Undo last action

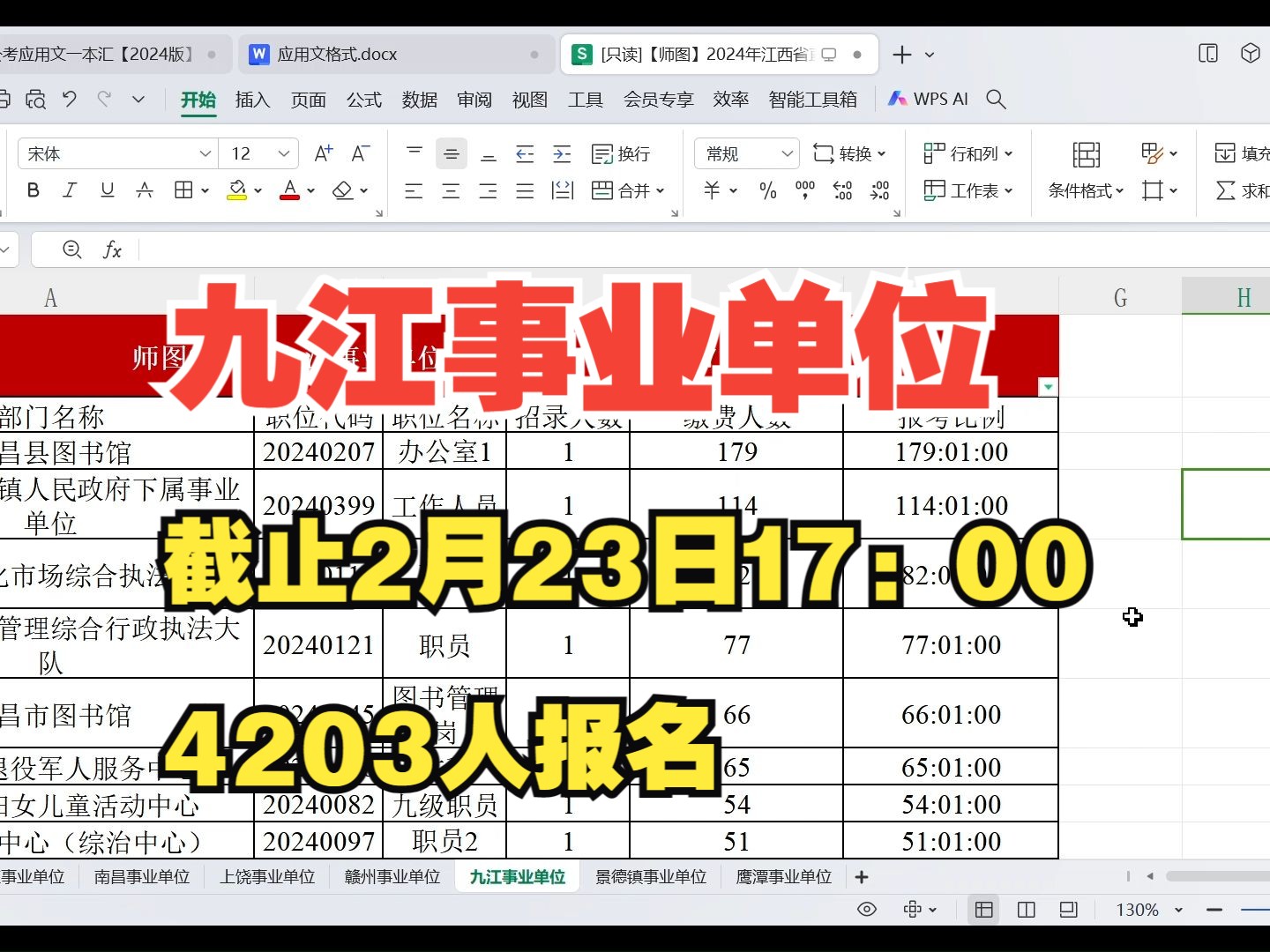point(70,99)
